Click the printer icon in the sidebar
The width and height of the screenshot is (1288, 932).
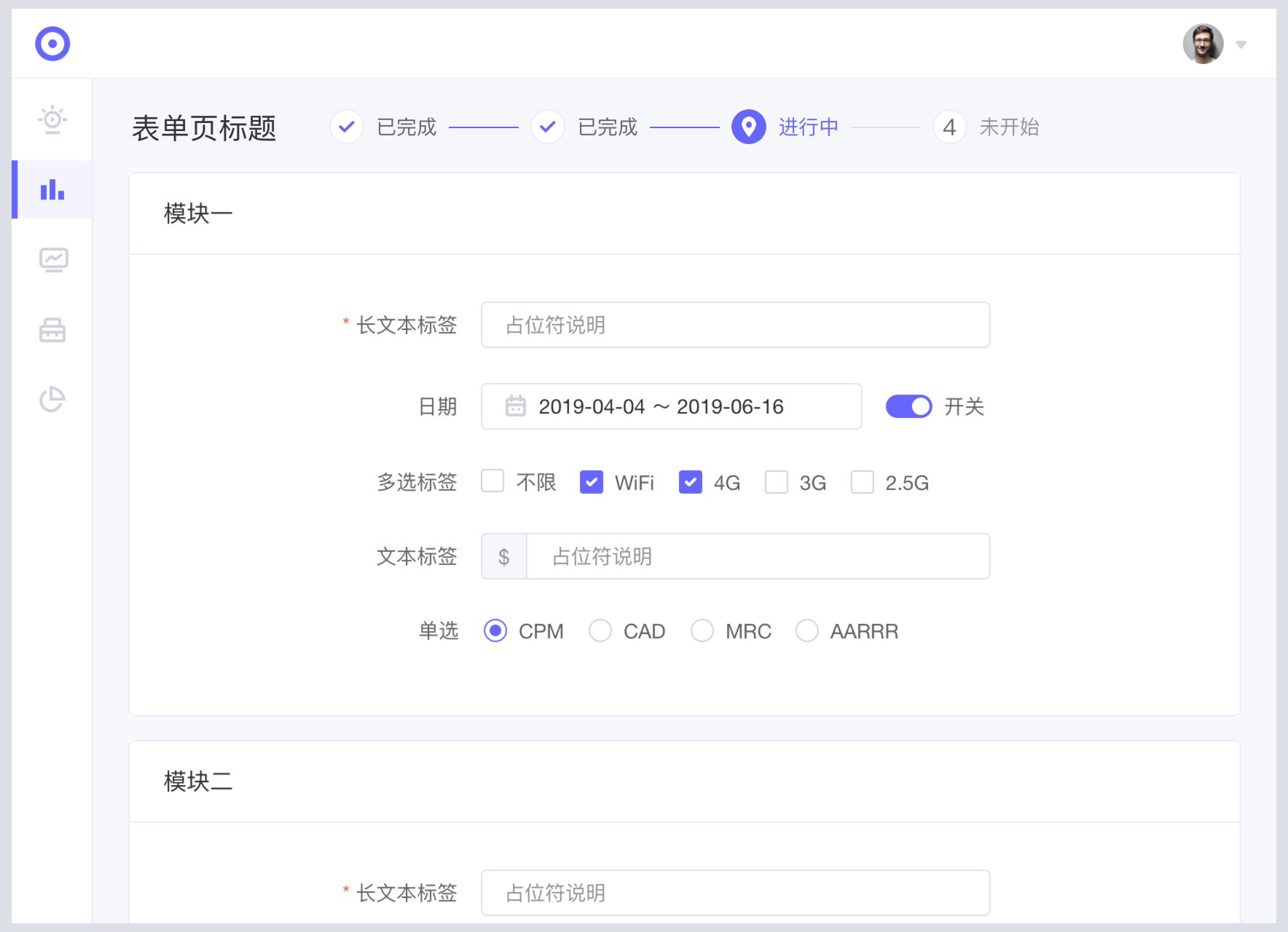tap(52, 330)
